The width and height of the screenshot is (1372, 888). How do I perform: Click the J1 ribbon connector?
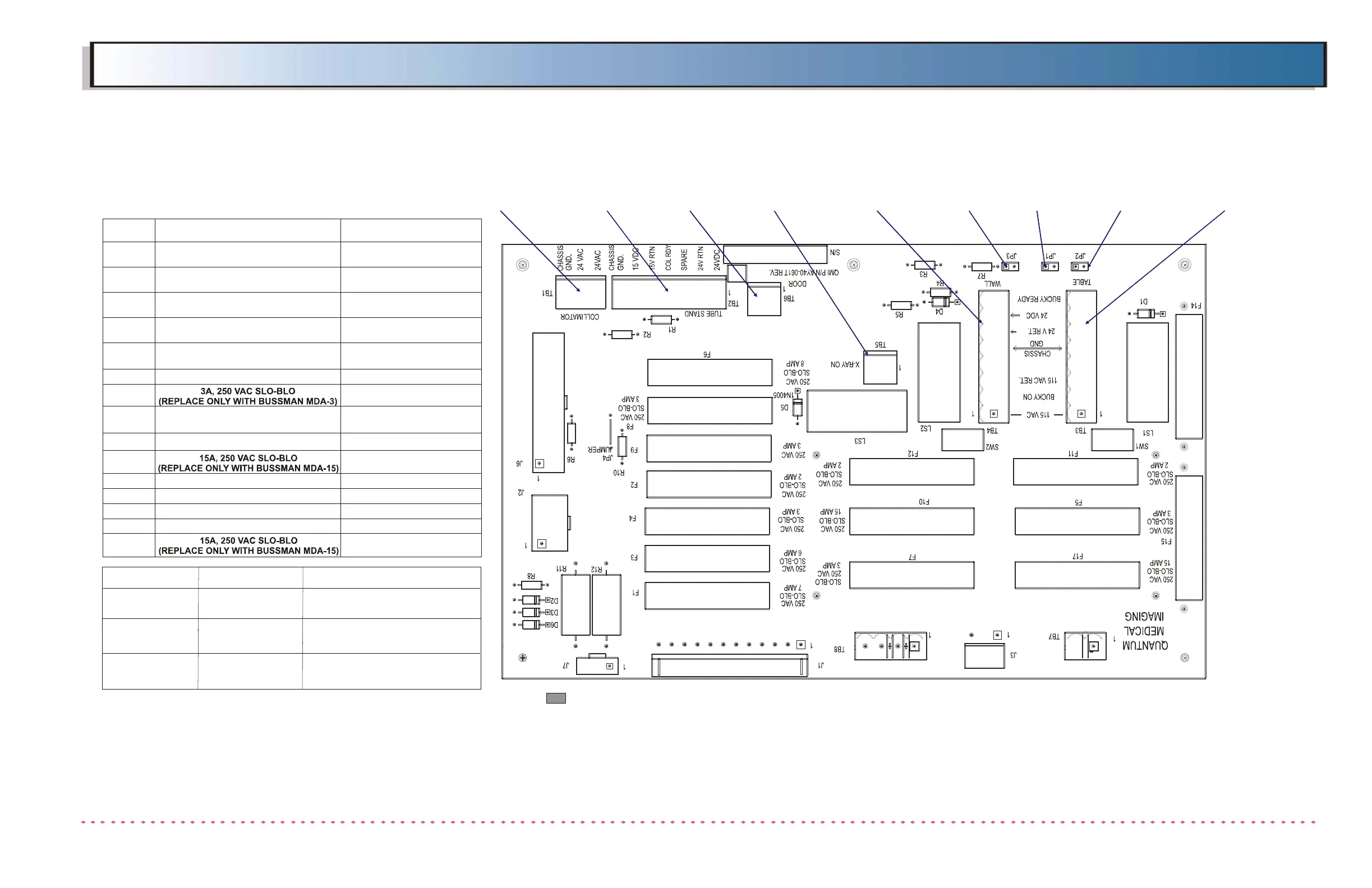coord(729,665)
